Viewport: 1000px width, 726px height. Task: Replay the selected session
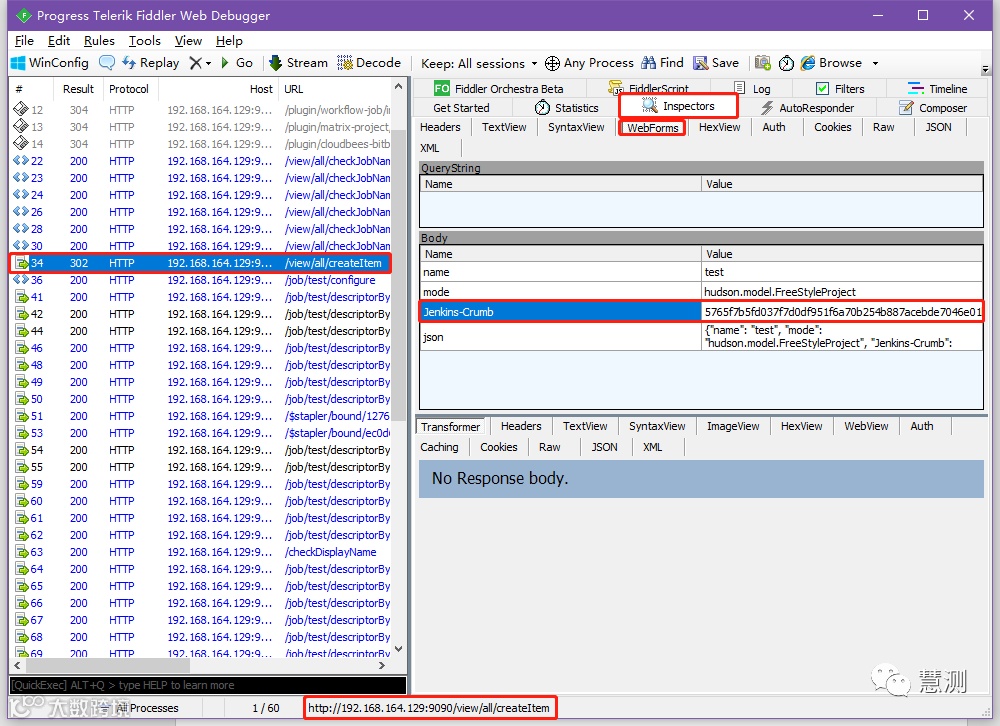[151, 63]
